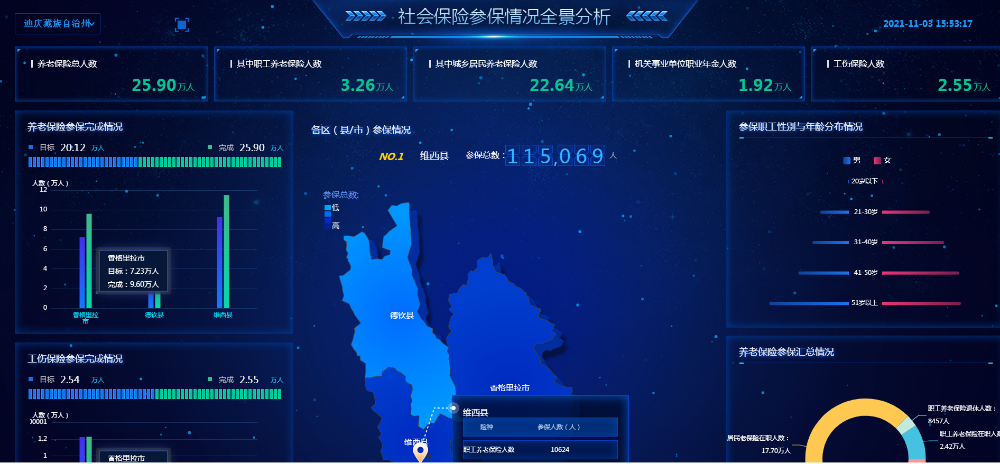
Task: Open the 养老保险总人数 25.90万人 card
Action: pyautogui.click(x=112, y=74)
